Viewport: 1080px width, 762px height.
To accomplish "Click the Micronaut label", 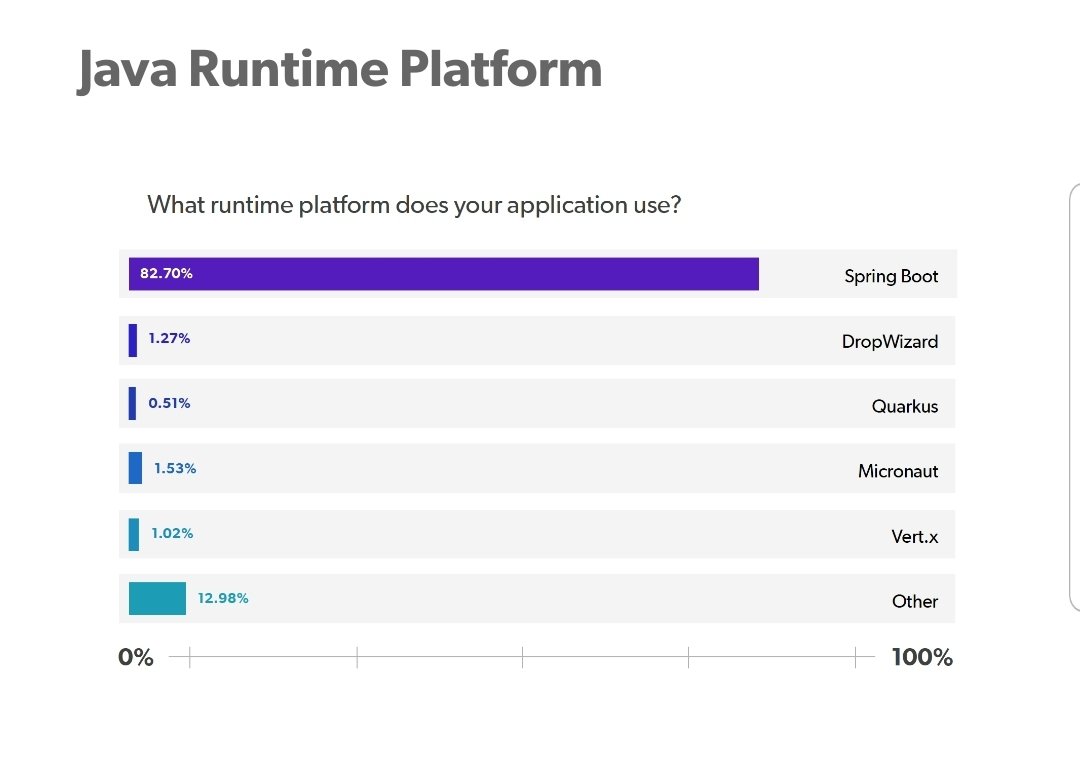I will pyautogui.click(x=897, y=471).
